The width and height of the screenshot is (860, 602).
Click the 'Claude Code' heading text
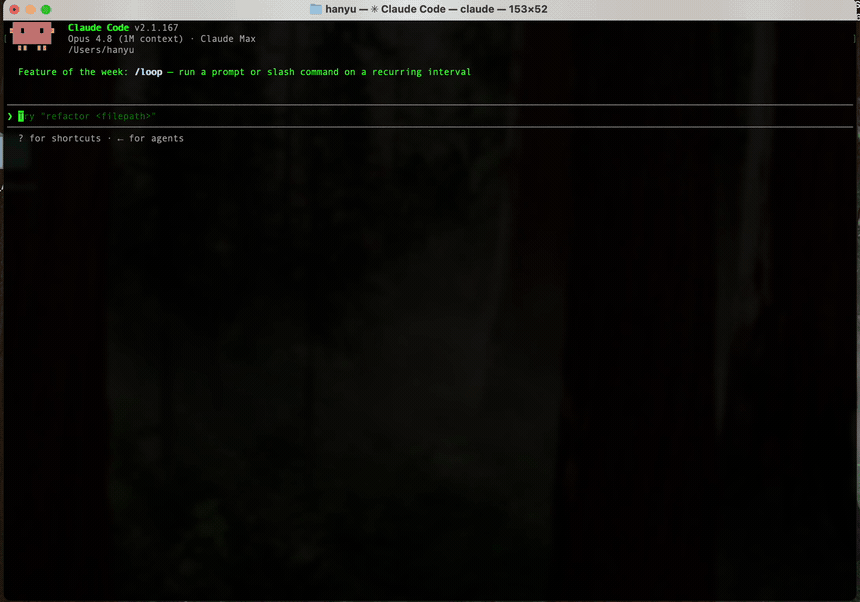pyautogui.click(x=98, y=27)
